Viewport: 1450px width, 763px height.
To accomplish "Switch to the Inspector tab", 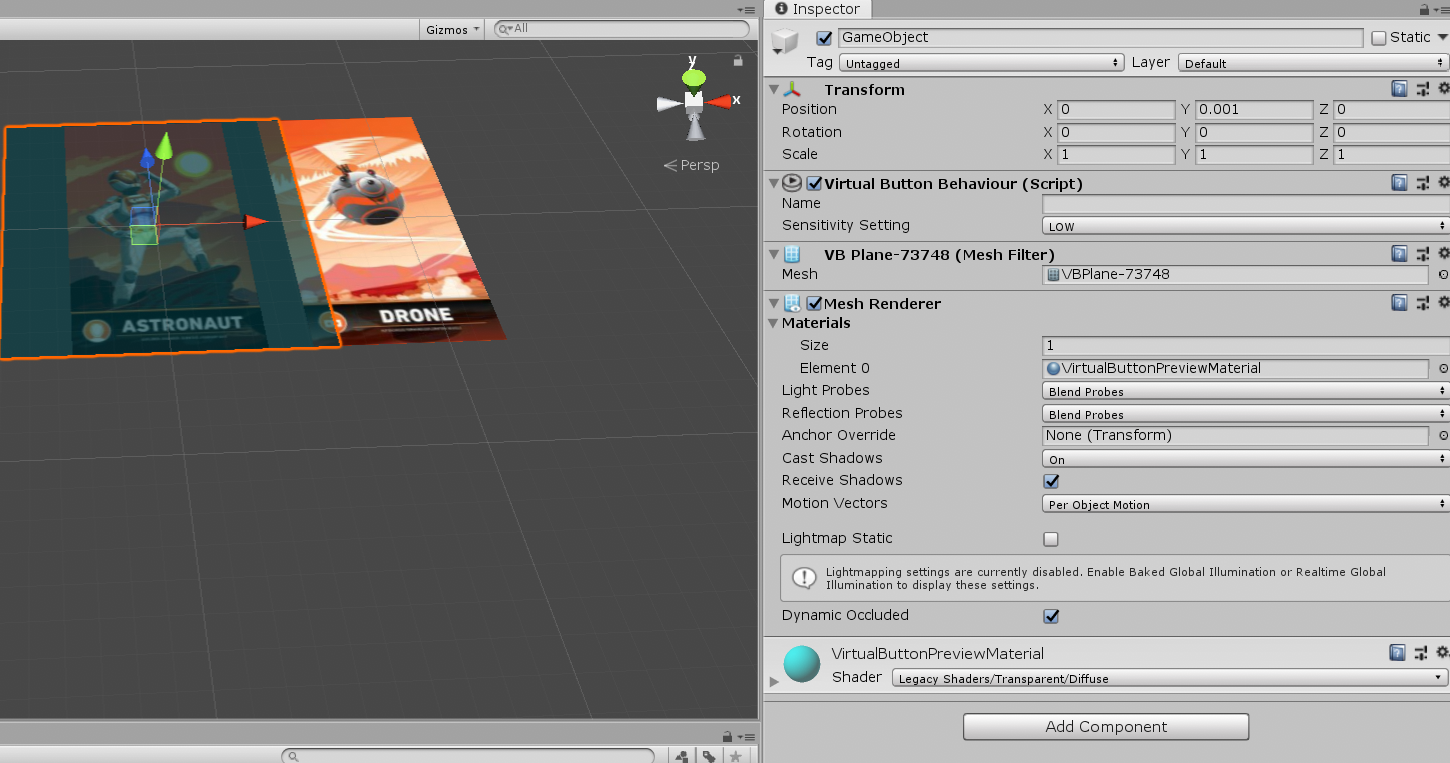I will click(x=817, y=9).
